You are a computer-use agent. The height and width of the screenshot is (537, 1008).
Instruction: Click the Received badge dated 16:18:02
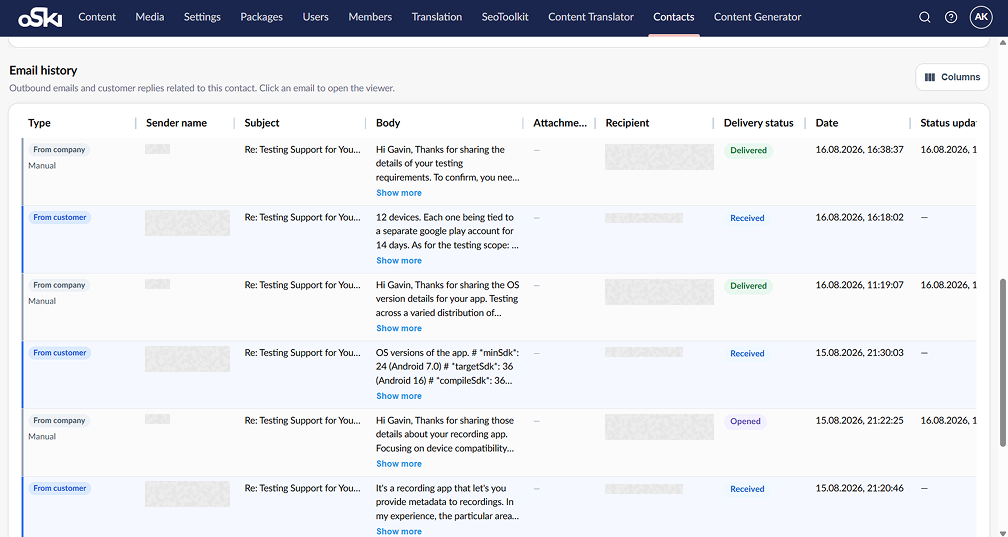tap(747, 218)
